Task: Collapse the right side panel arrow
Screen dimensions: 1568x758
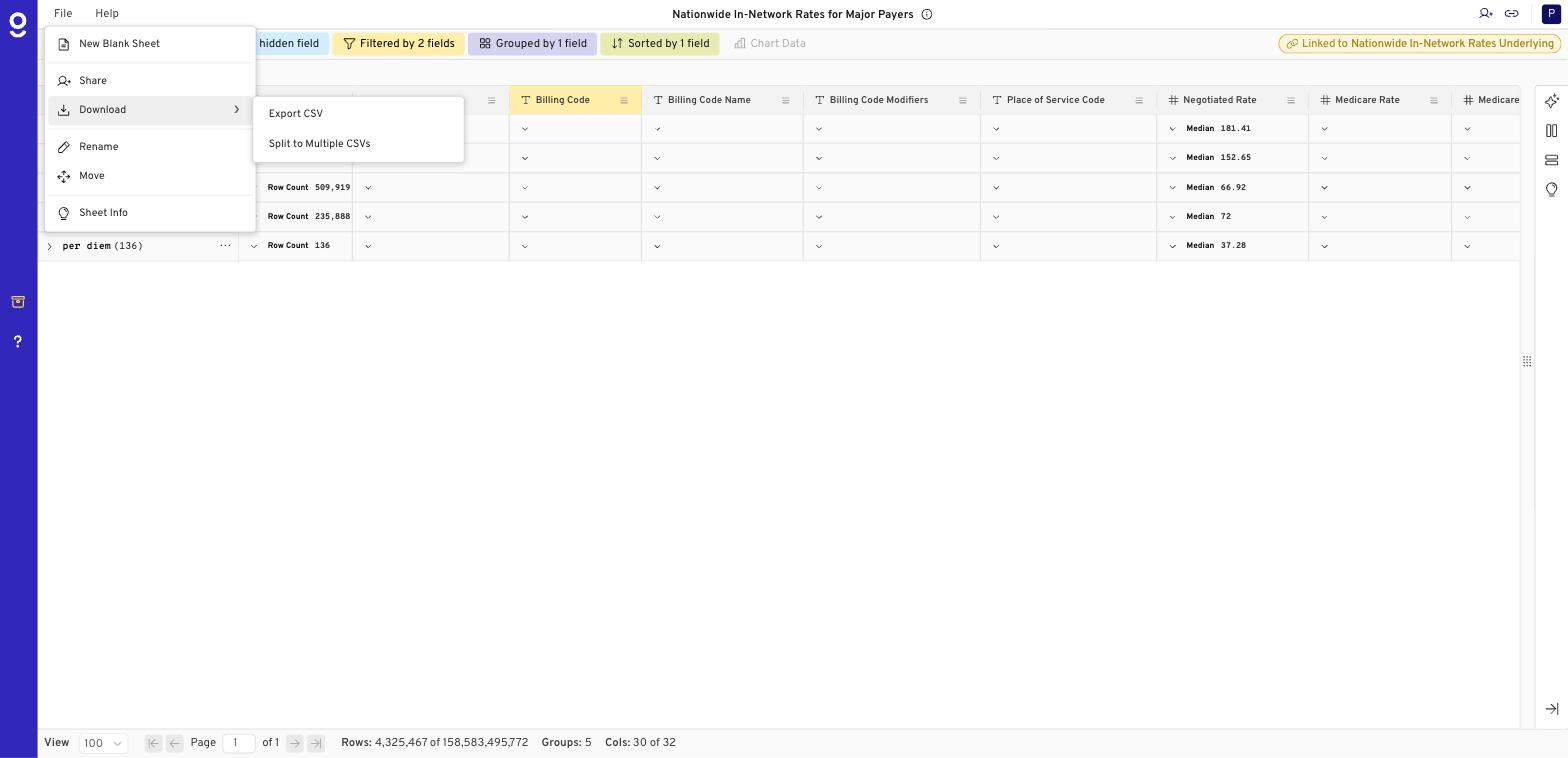Action: point(1552,709)
